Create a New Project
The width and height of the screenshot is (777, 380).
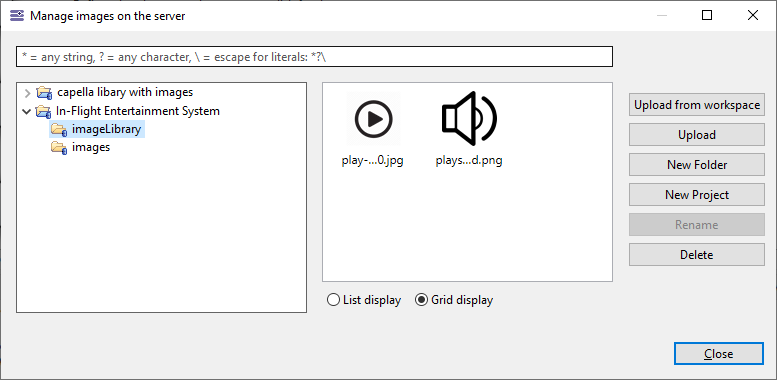697,195
